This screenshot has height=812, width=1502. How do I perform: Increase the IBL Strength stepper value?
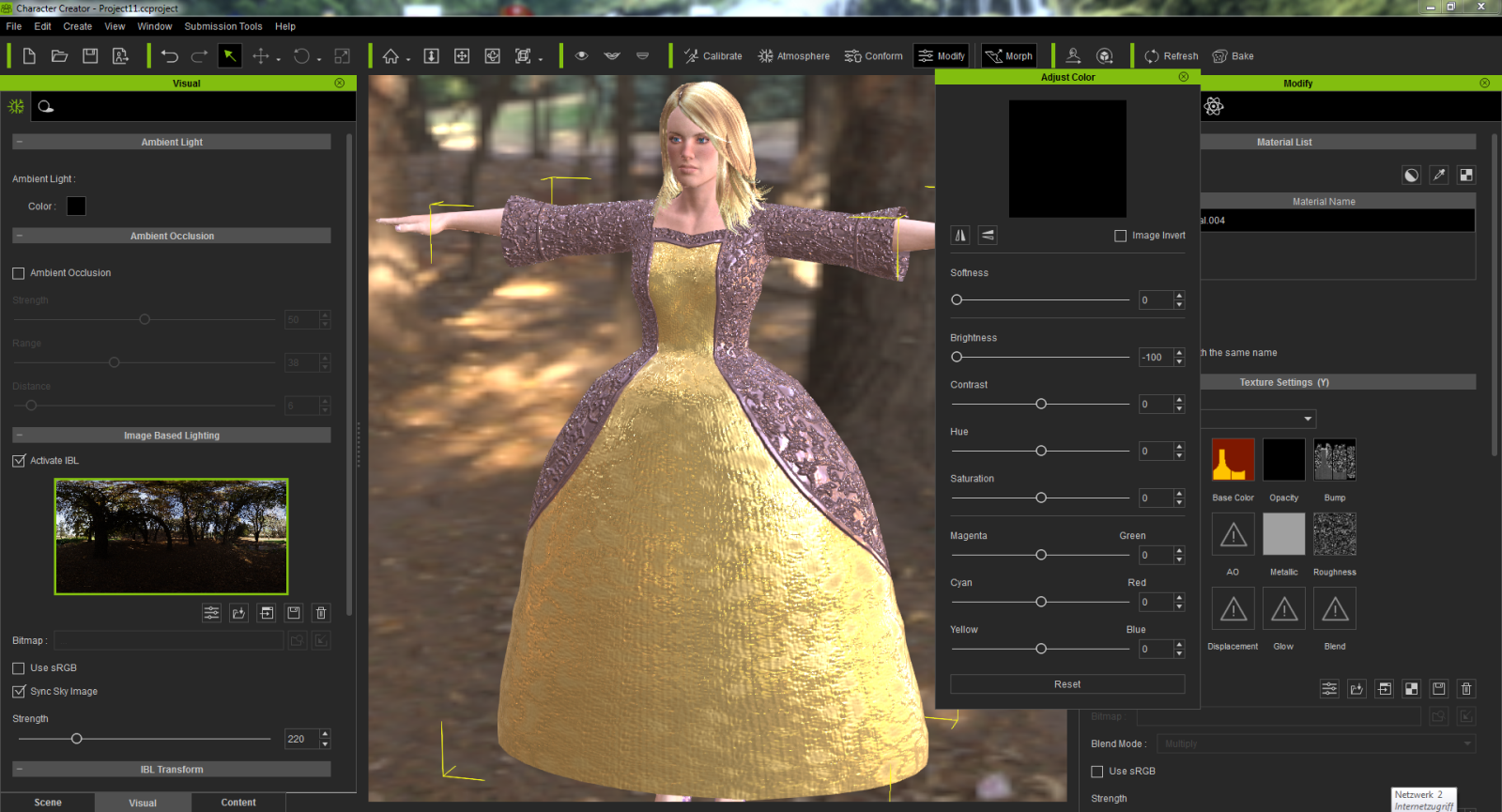point(325,734)
